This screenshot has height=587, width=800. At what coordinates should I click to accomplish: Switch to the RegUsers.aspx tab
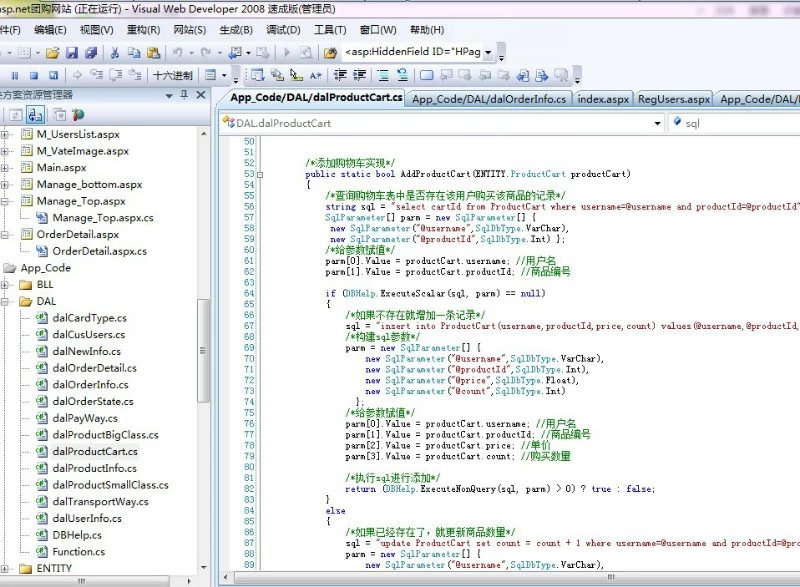tap(673, 99)
